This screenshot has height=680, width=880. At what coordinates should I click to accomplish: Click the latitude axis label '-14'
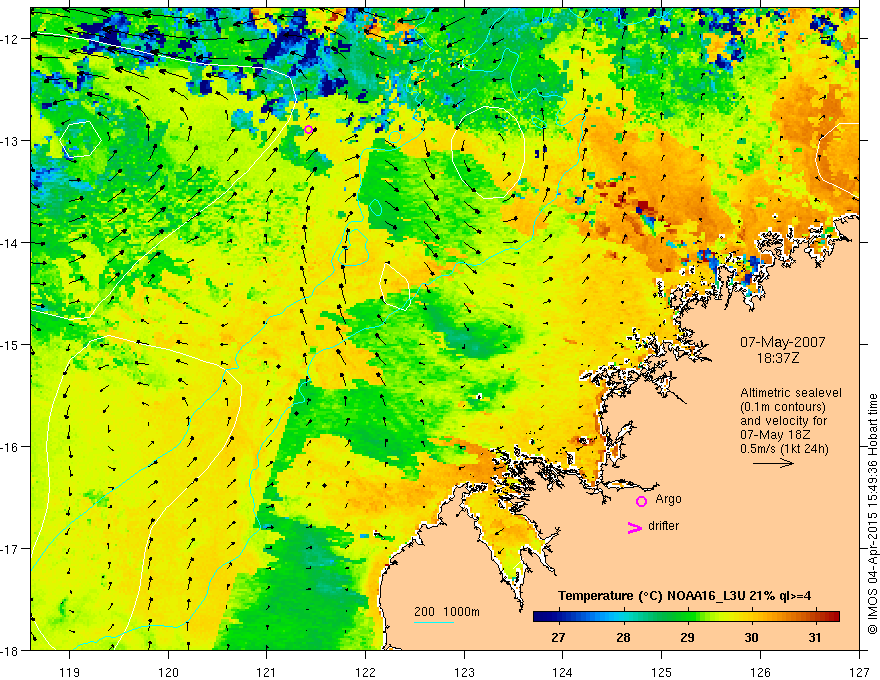(x=11, y=243)
